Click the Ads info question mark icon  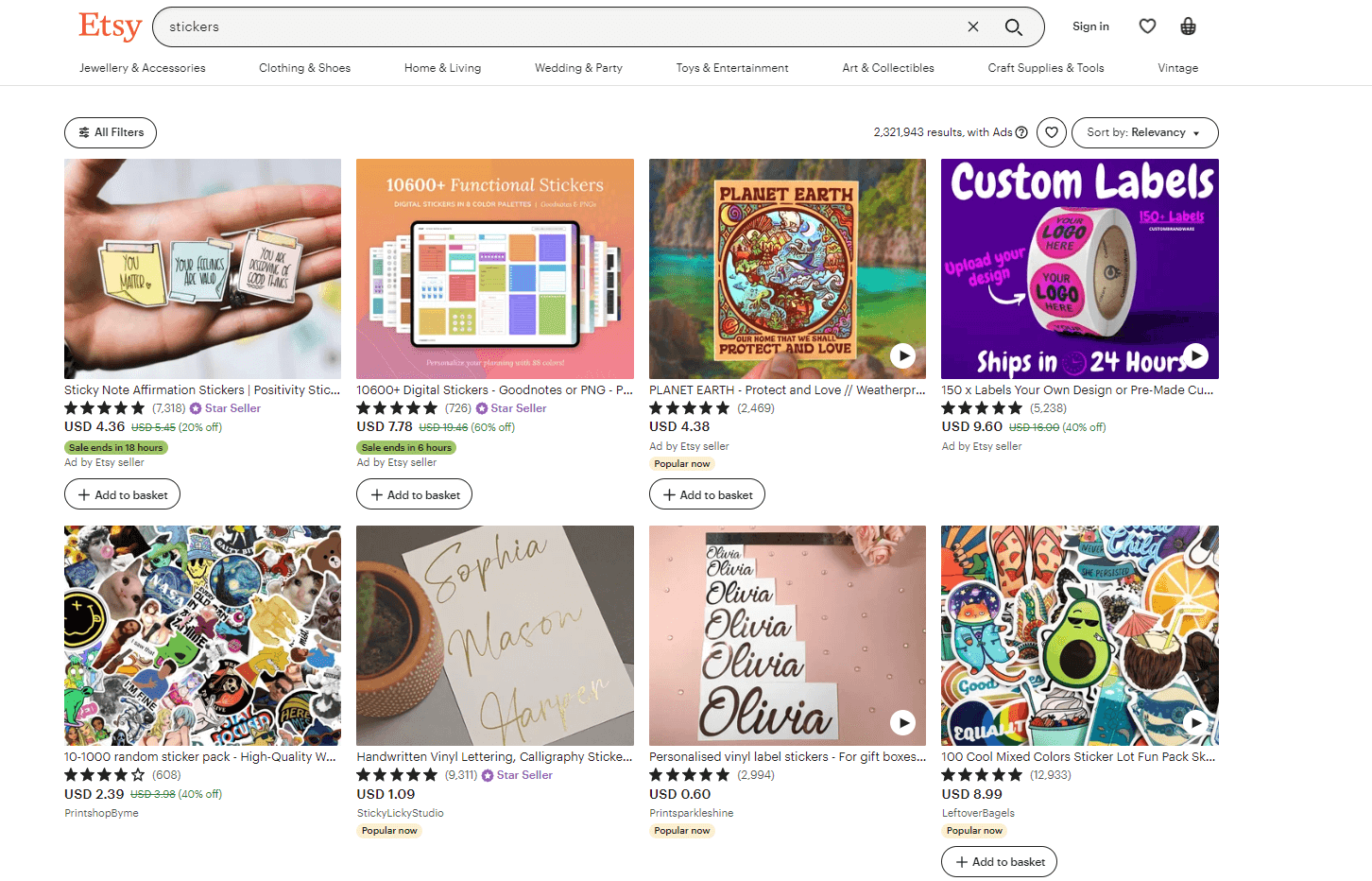tap(1021, 132)
